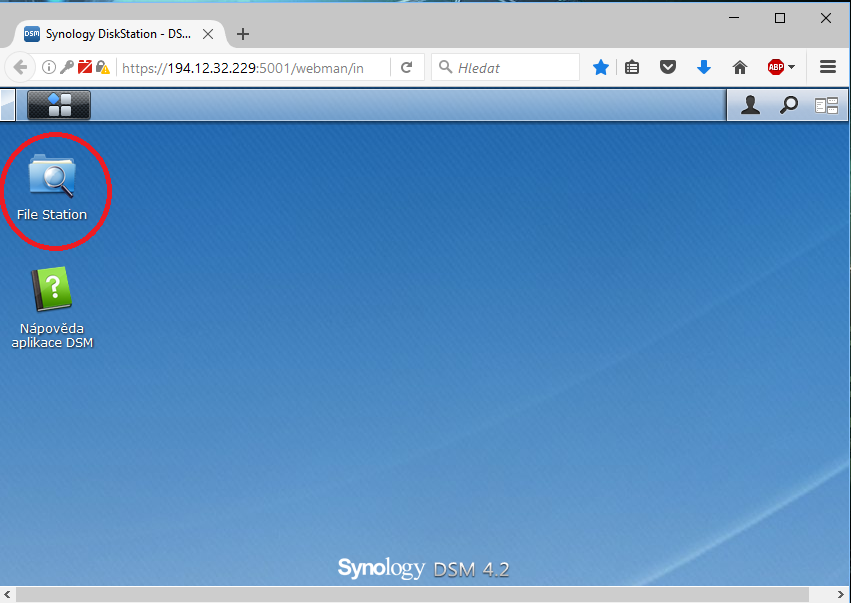
Task: Reload the current page
Action: [407, 67]
